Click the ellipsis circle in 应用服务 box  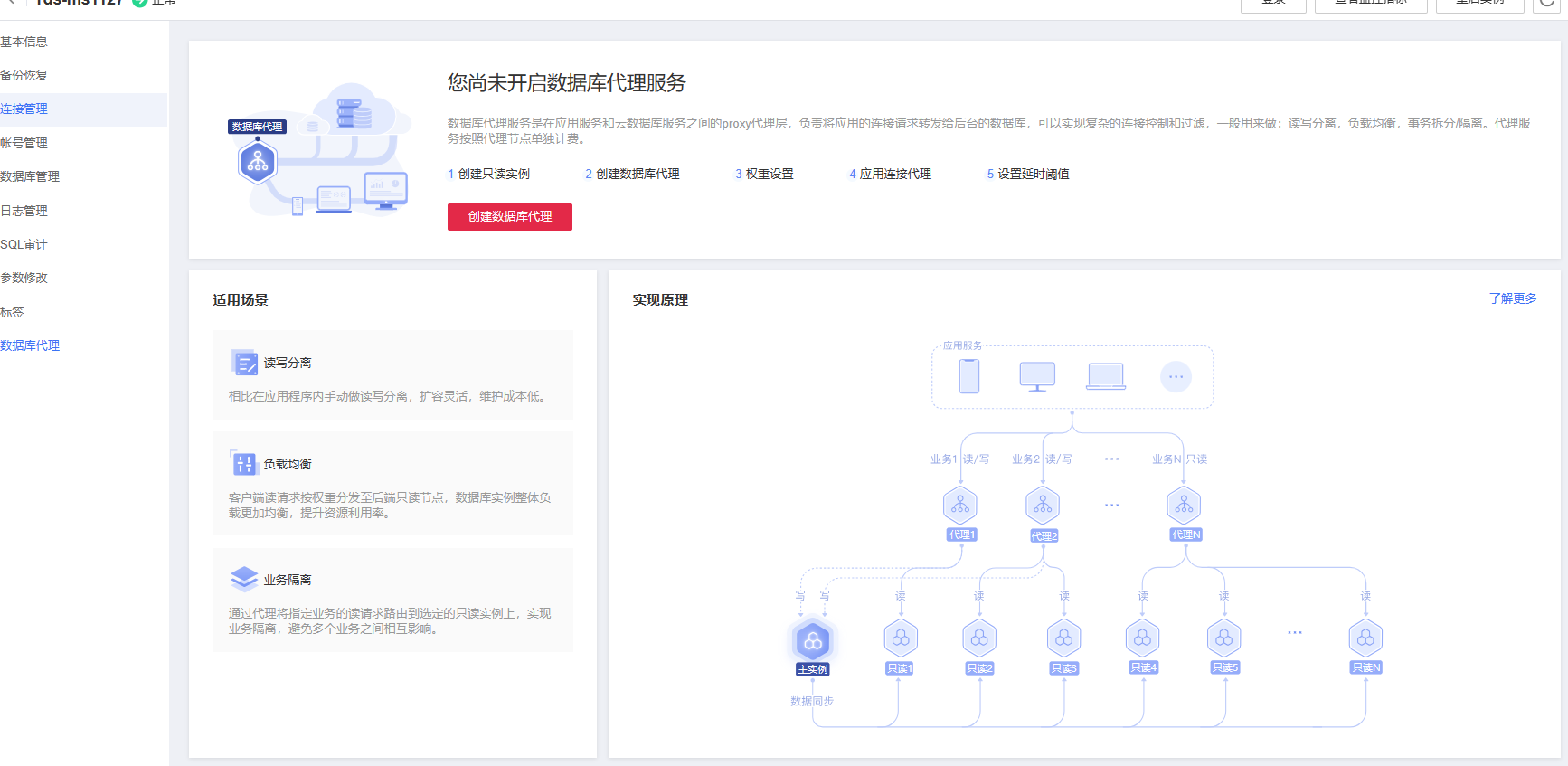1176,376
